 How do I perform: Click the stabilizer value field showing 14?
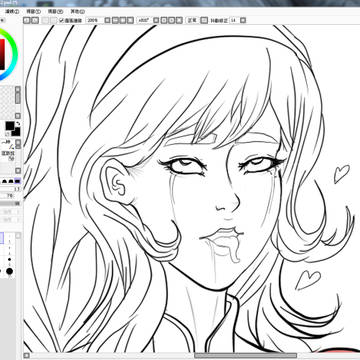(234, 20)
